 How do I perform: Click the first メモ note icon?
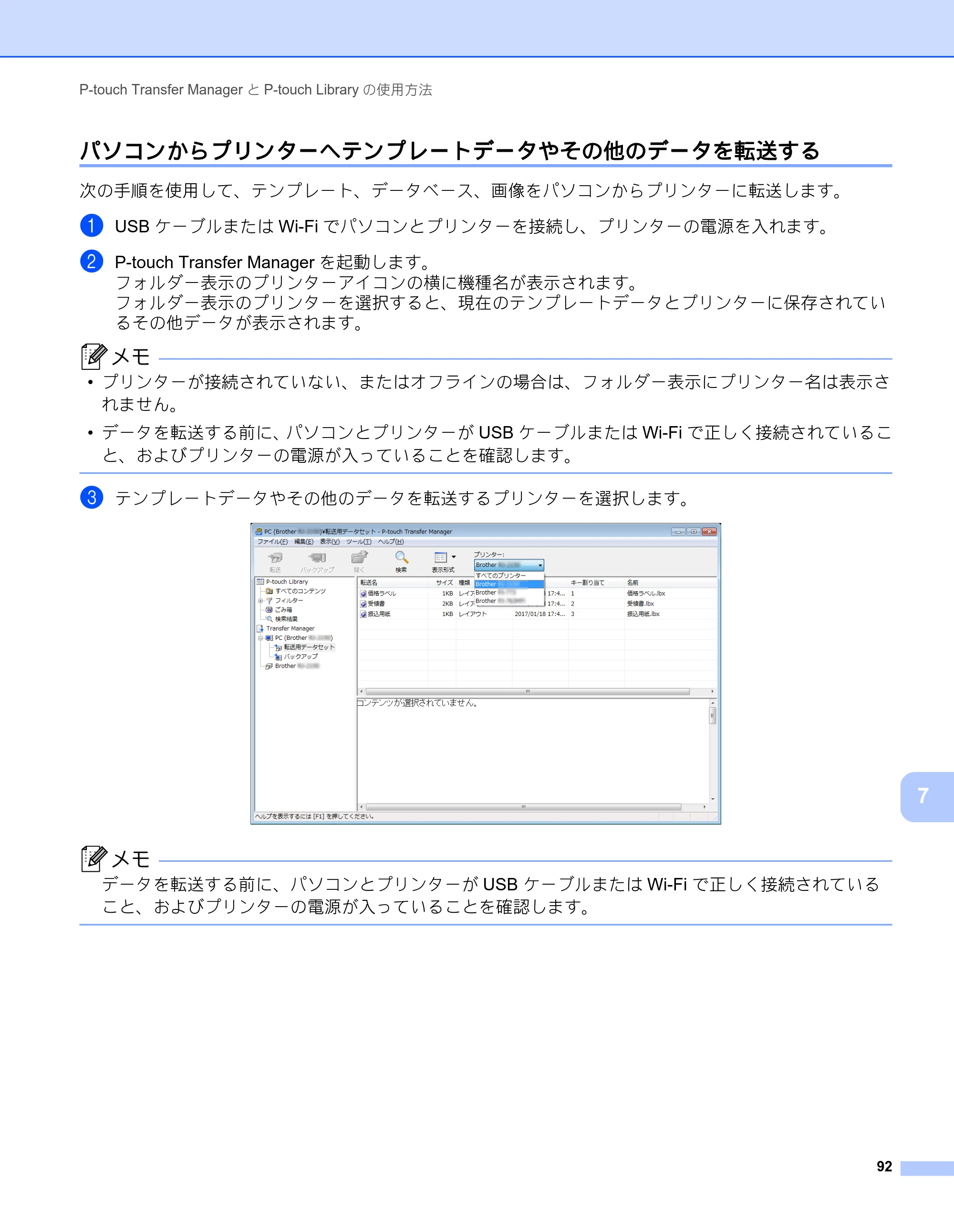(93, 356)
